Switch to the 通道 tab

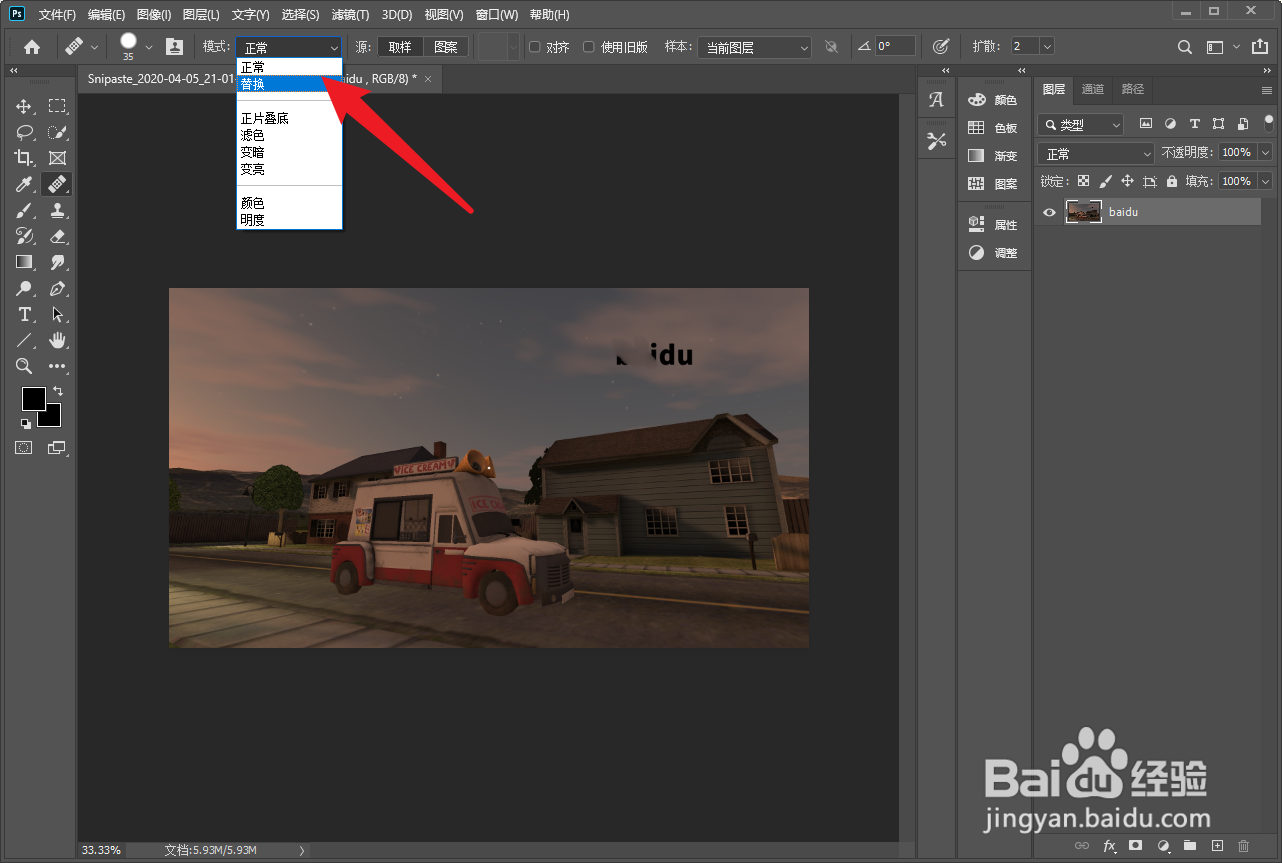point(1093,89)
